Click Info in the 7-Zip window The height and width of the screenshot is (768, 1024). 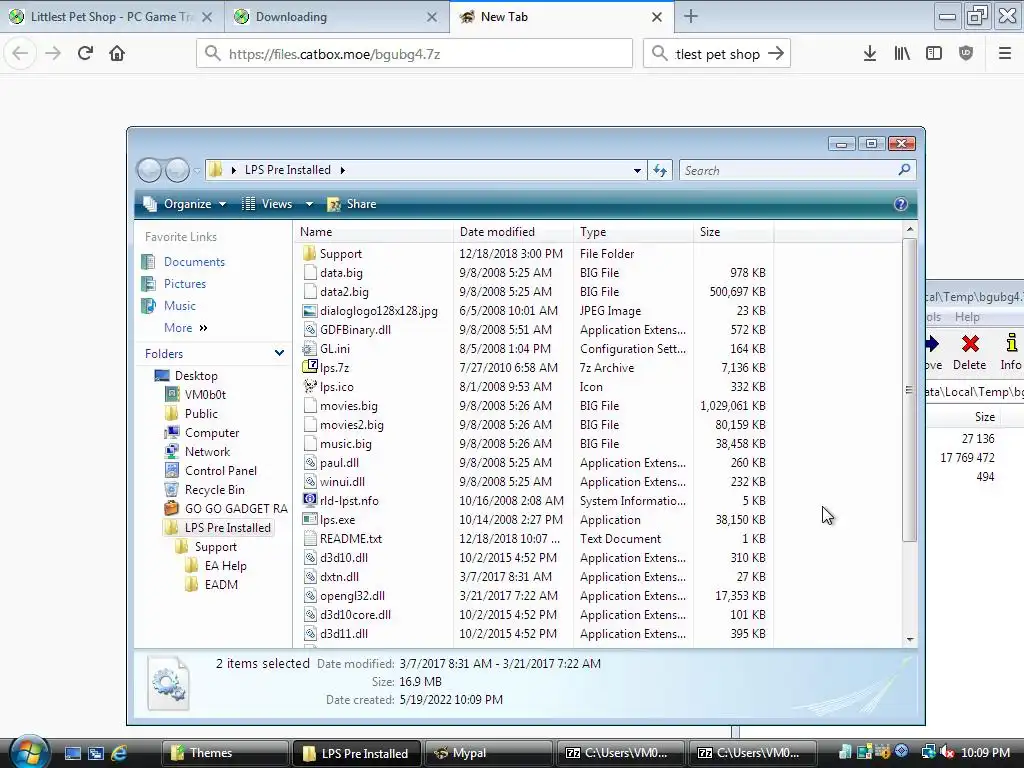click(1010, 353)
